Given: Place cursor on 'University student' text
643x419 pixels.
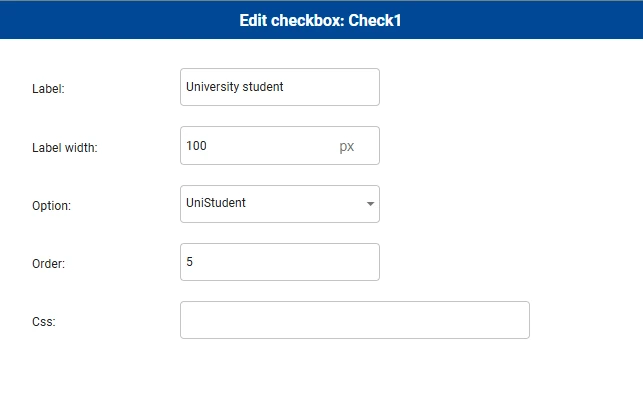Looking at the screenshot, I should tap(235, 87).
